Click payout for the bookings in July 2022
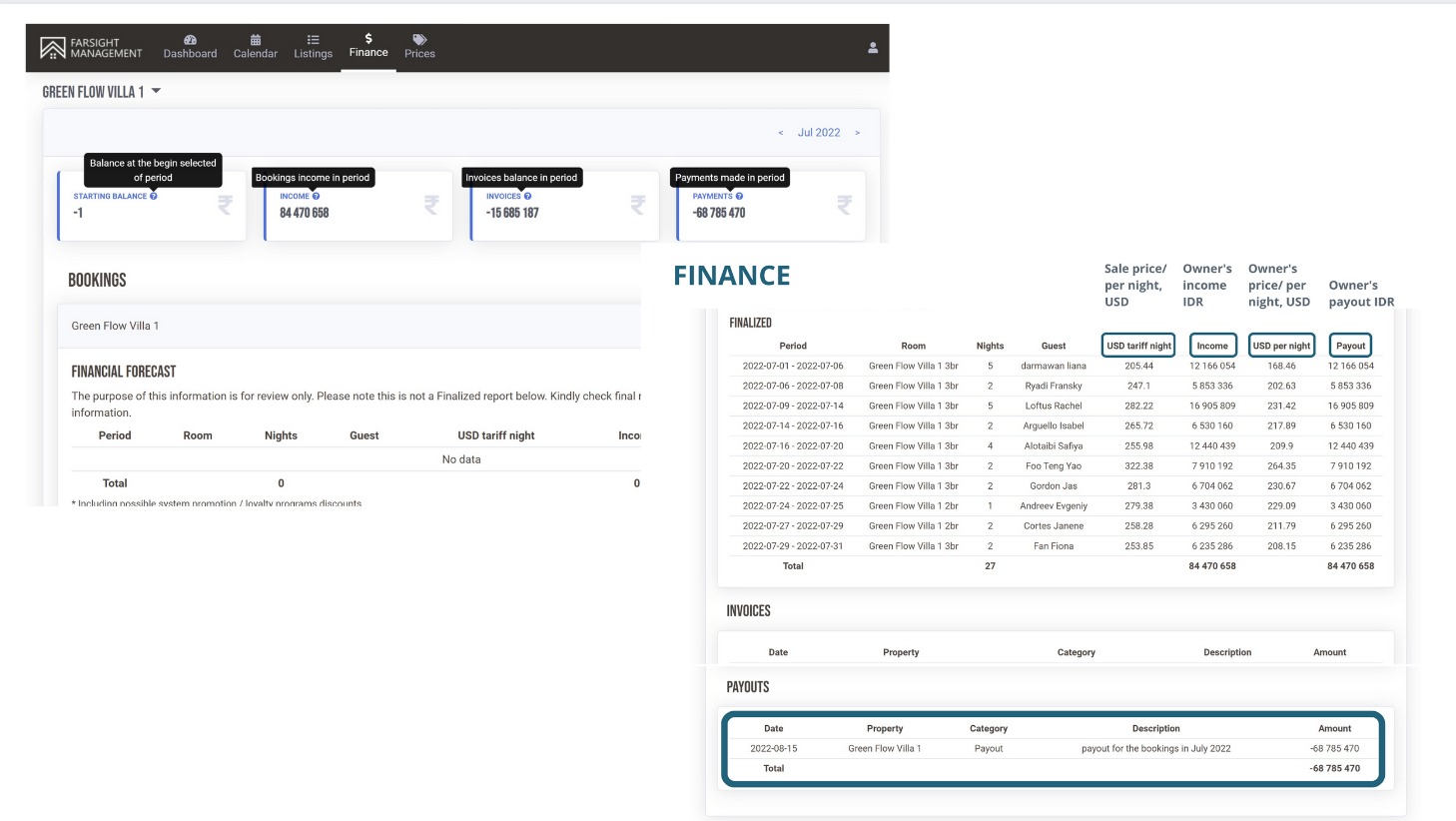The image size is (1456, 821). tap(1155, 748)
